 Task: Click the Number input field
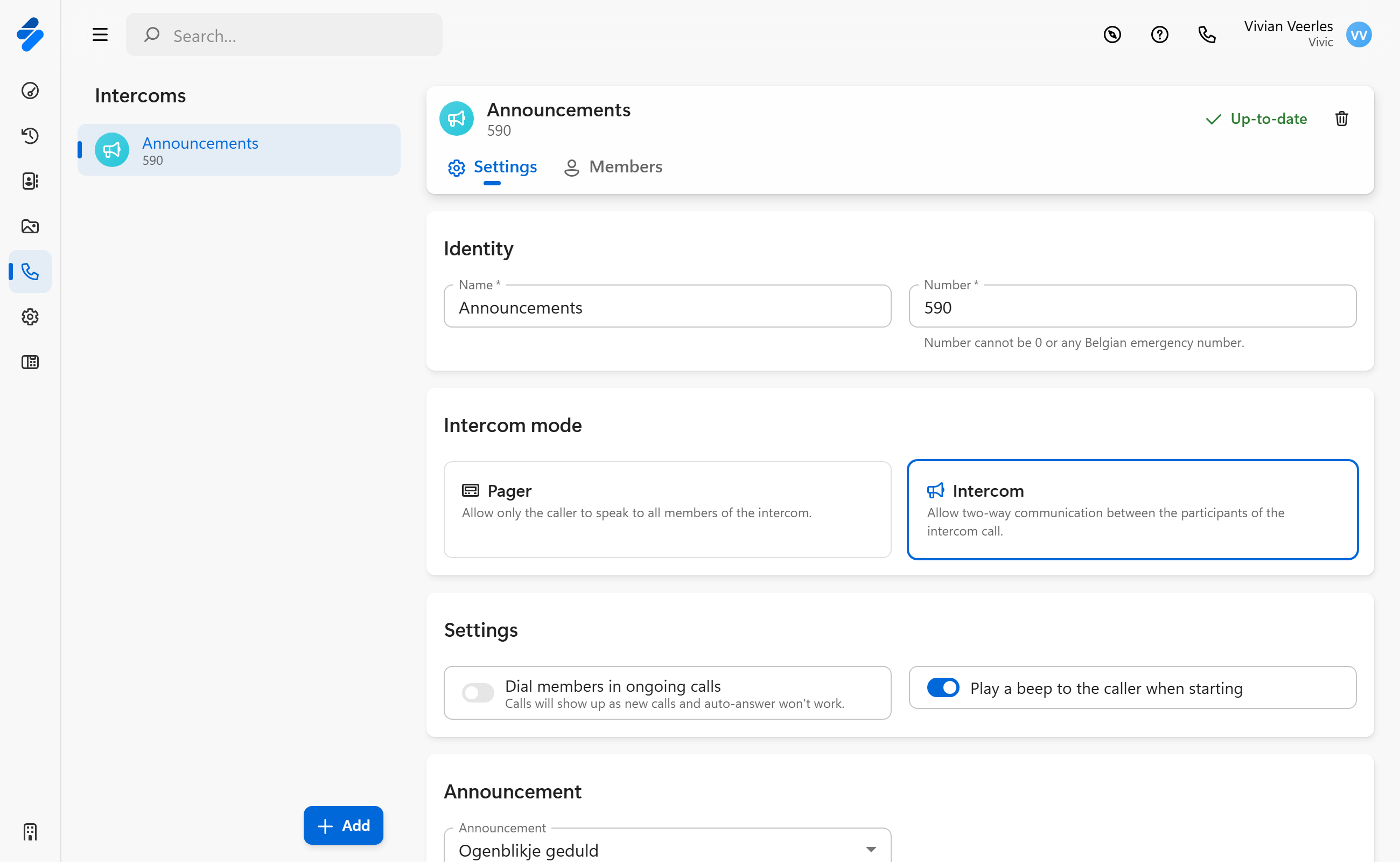(x=1132, y=308)
